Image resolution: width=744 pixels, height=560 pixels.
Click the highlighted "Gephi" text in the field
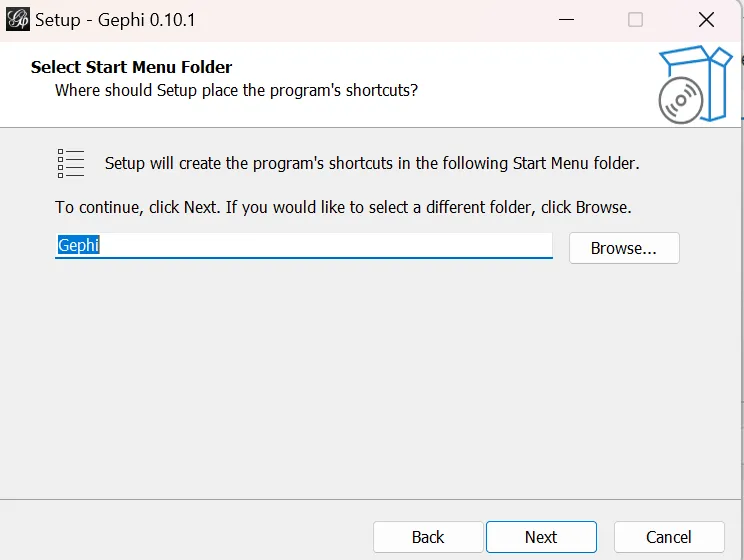[78, 245]
